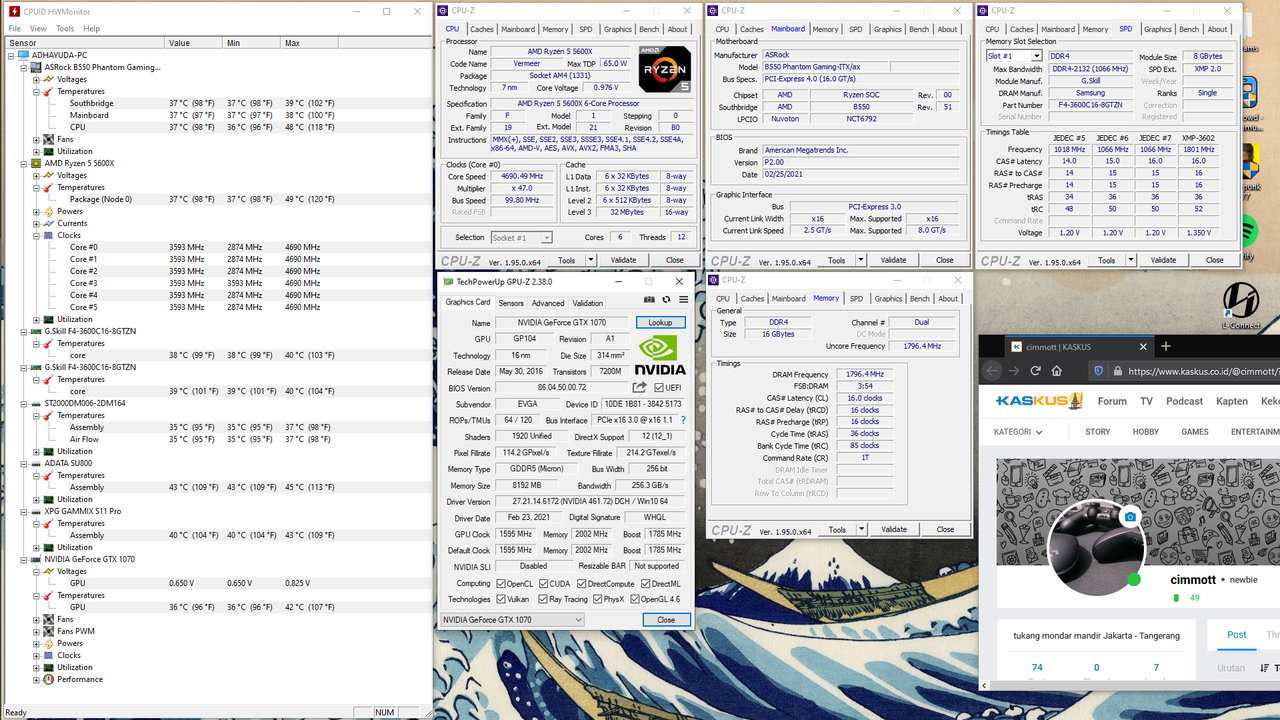Toggle the Ray Tracing checkbox
Image resolution: width=1280 pixels, height=720 pixels.
point(542,599)
